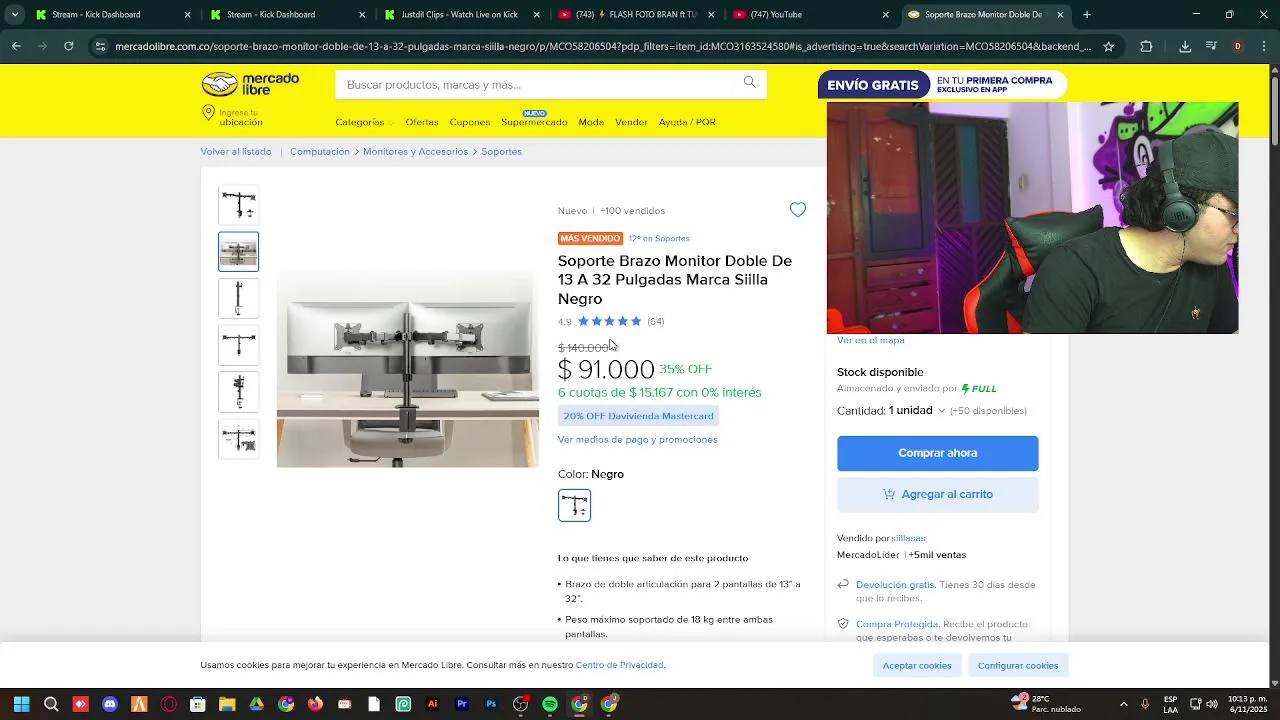1280x720 pixels.
Task: Click the ENVÍO GRATIS banner
Action: [x=942, y=84]
